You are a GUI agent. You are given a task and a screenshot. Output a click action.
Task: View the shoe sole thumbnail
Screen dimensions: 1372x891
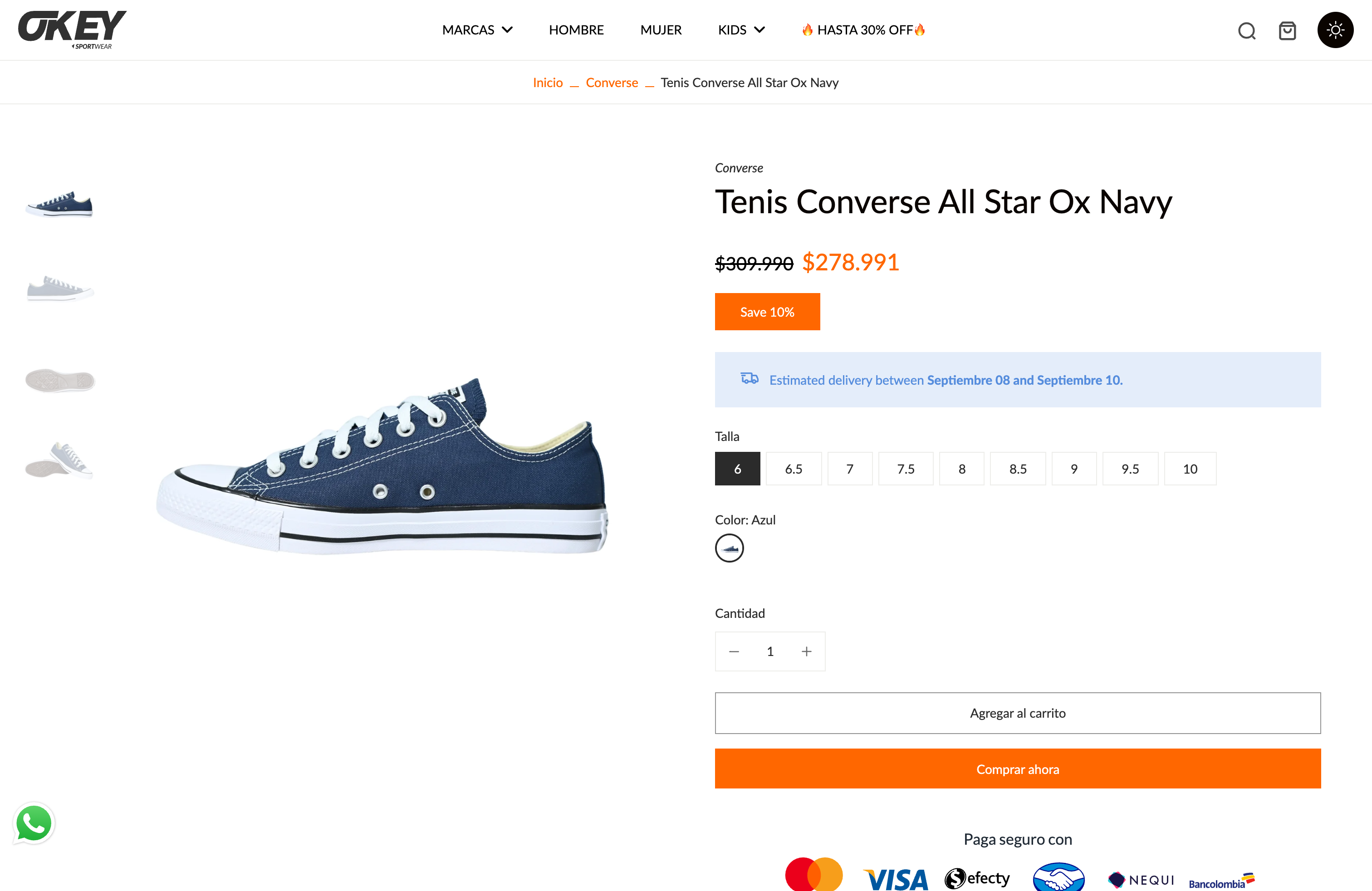pos(60,380)
